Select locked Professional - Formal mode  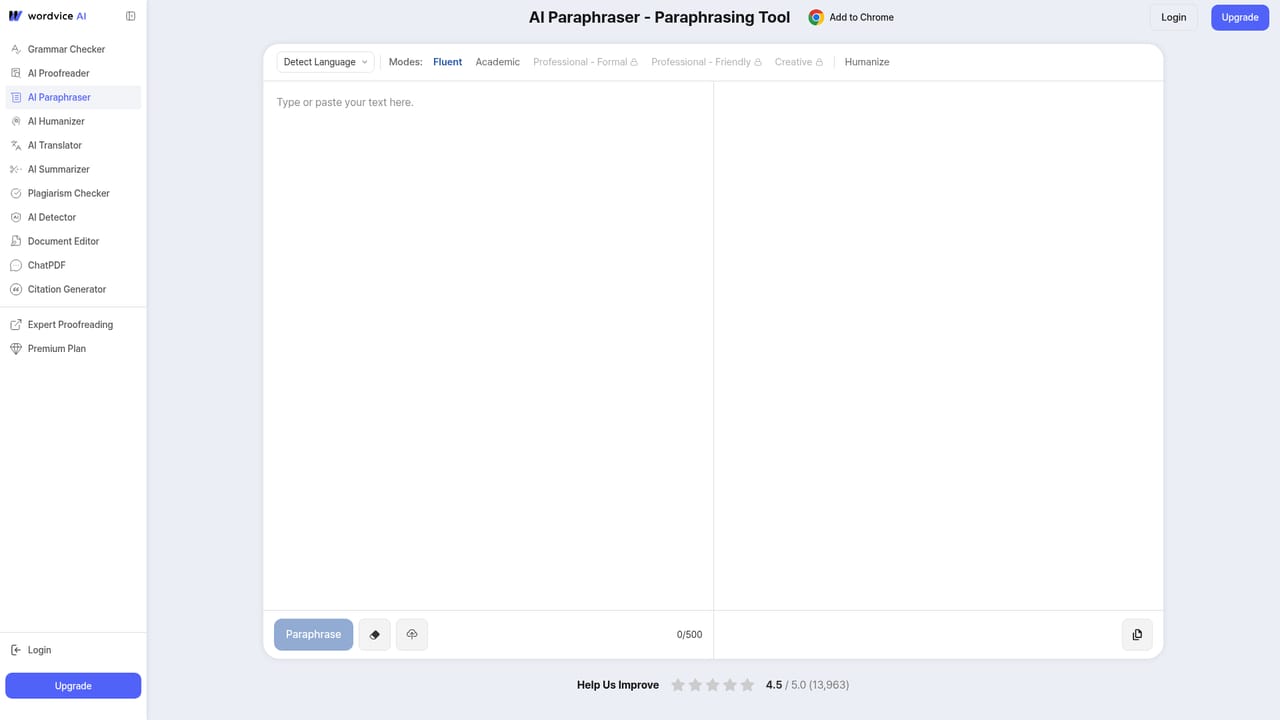tap(585, 62)
